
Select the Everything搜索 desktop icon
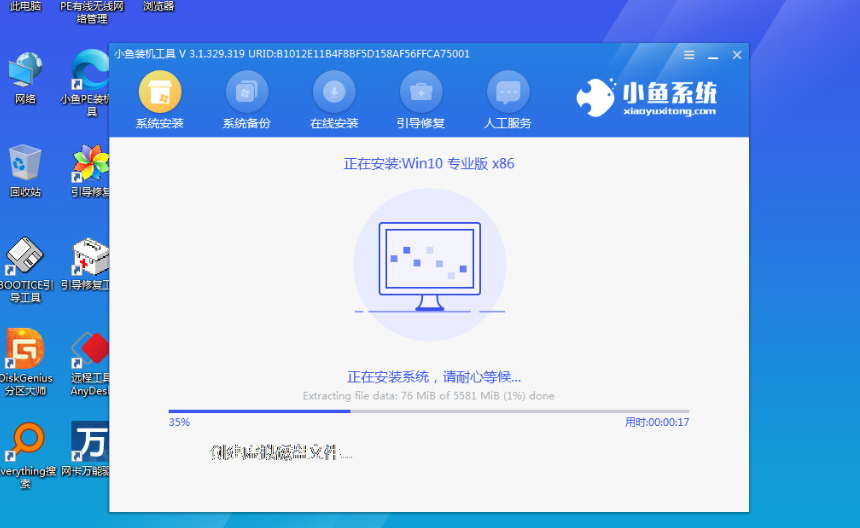[x=26, y=454]
